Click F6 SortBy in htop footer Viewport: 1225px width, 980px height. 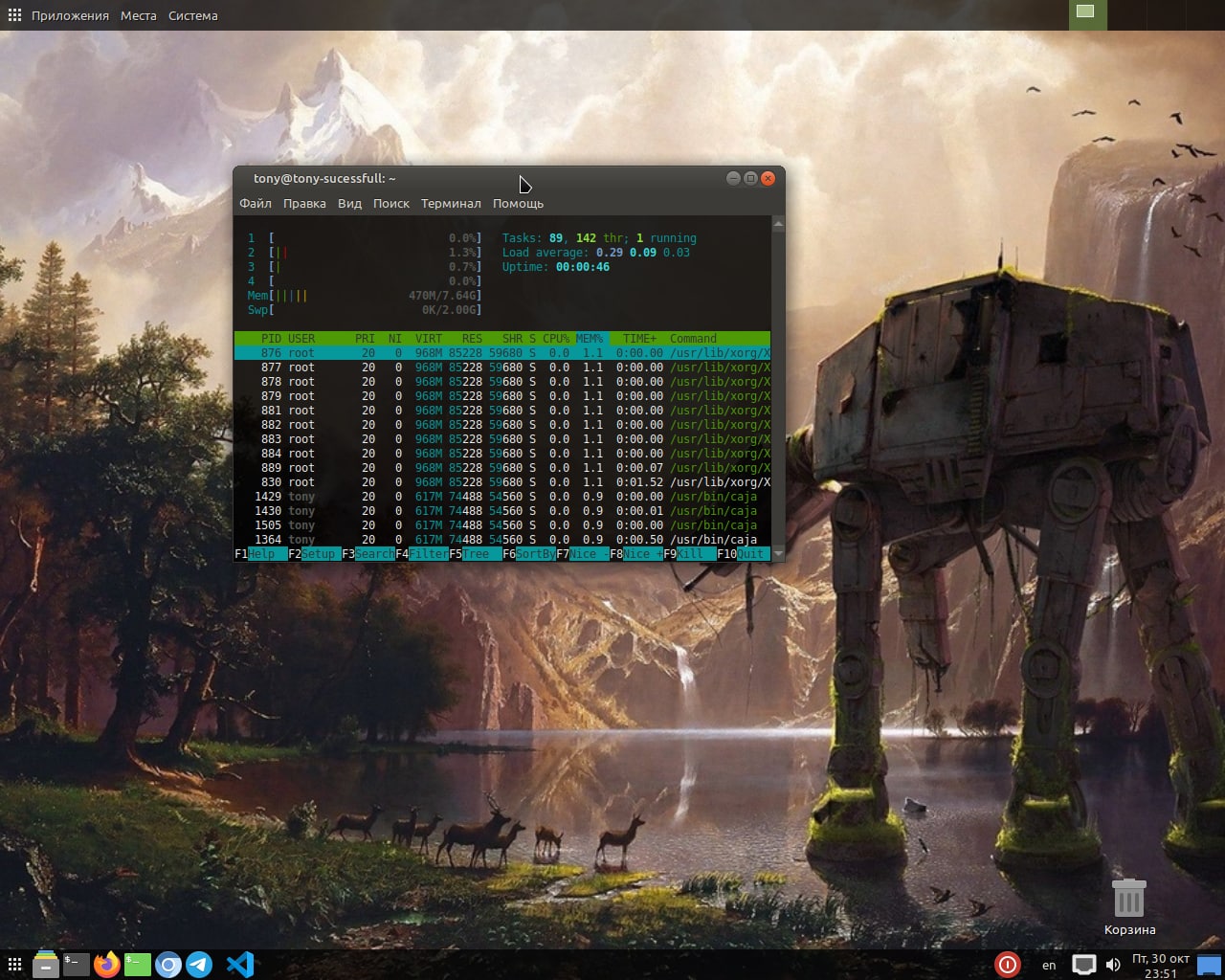pos(529,554)
